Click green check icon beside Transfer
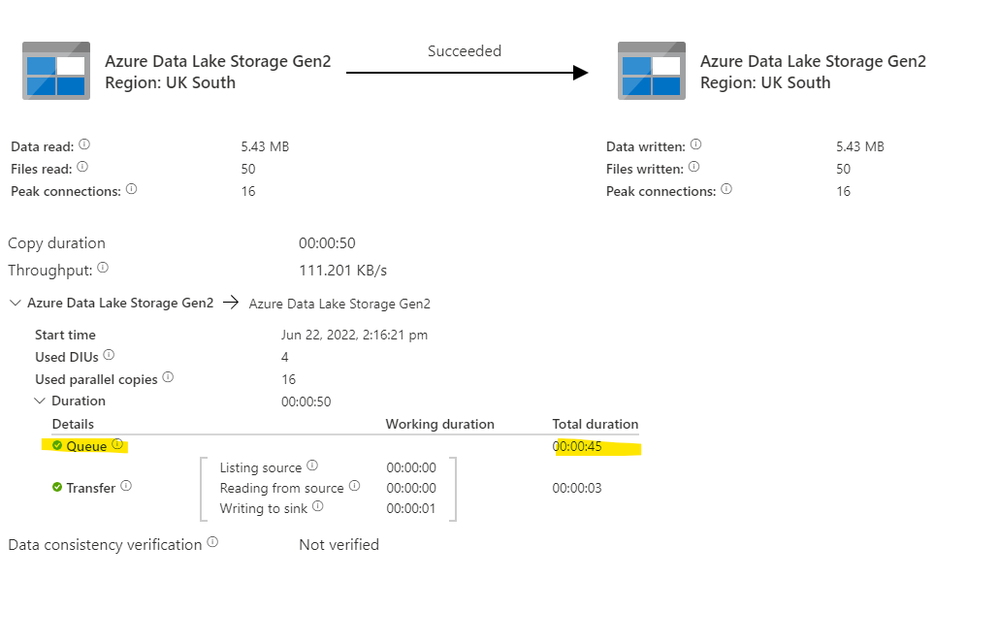Screen dimensions: 999x642 click(x=57, y=487)
